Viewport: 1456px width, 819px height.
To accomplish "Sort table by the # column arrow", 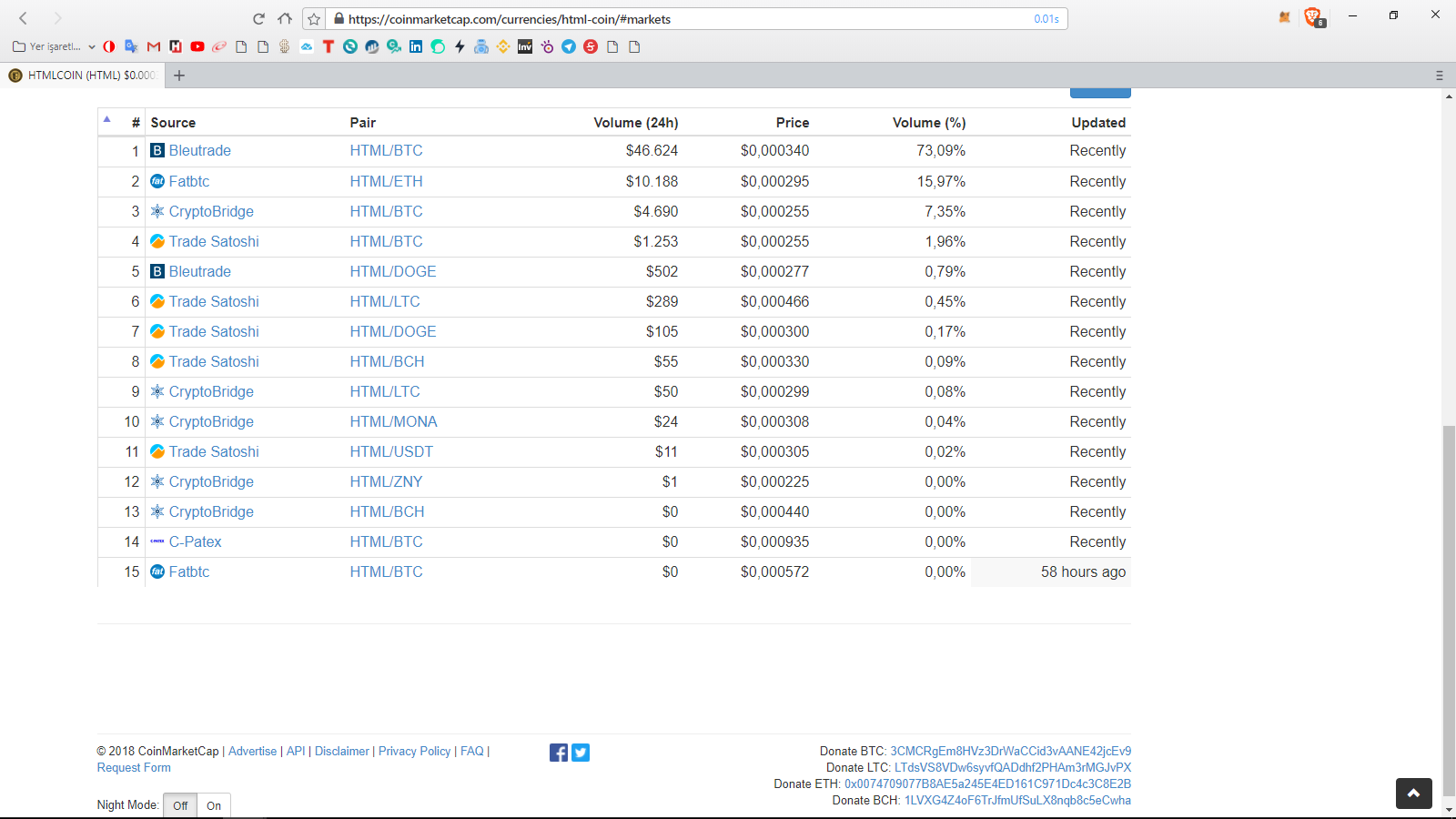I will coord(106,119).
